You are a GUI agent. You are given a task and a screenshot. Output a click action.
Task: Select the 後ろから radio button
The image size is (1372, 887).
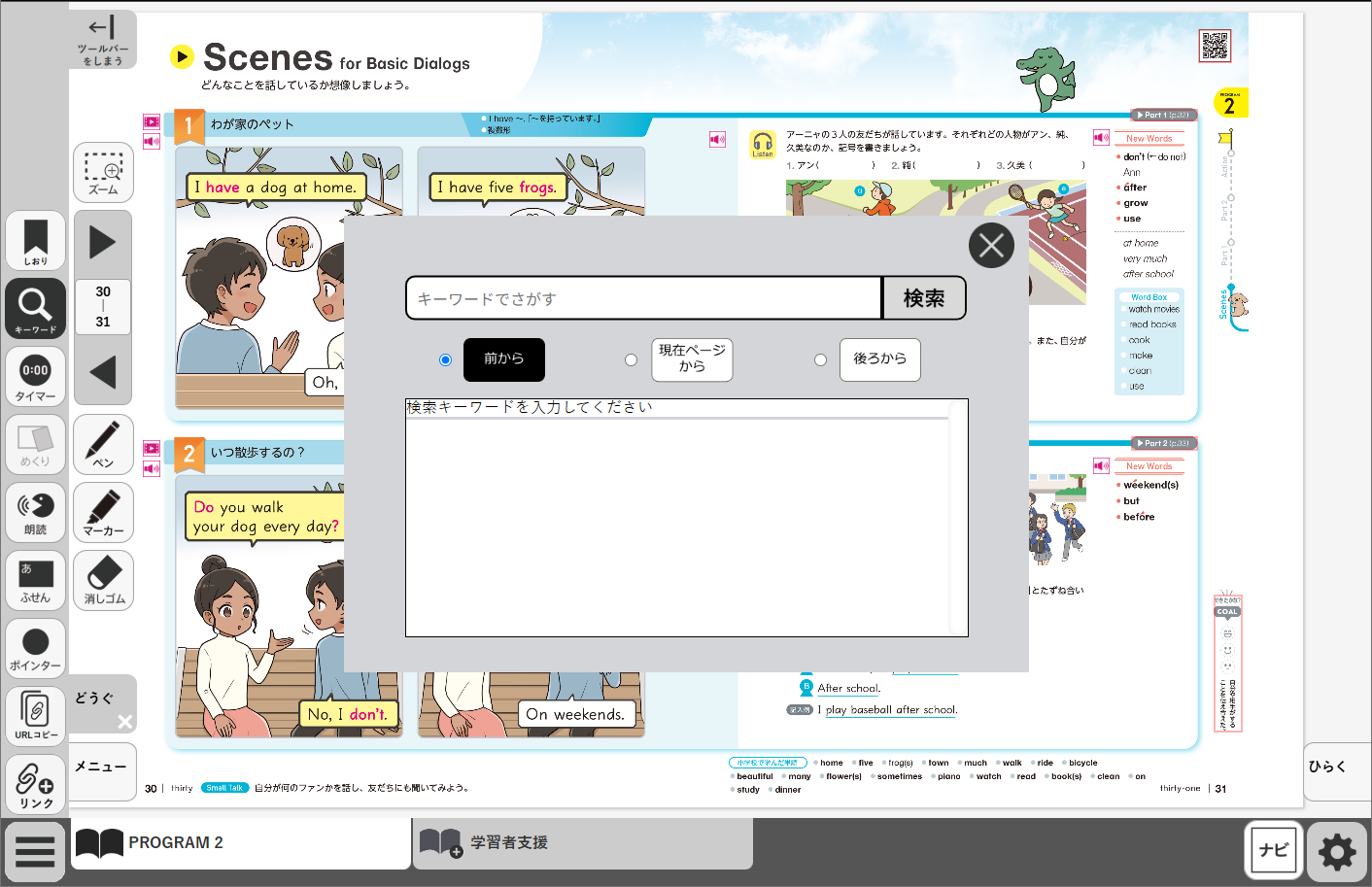click(x=820, y=359)
